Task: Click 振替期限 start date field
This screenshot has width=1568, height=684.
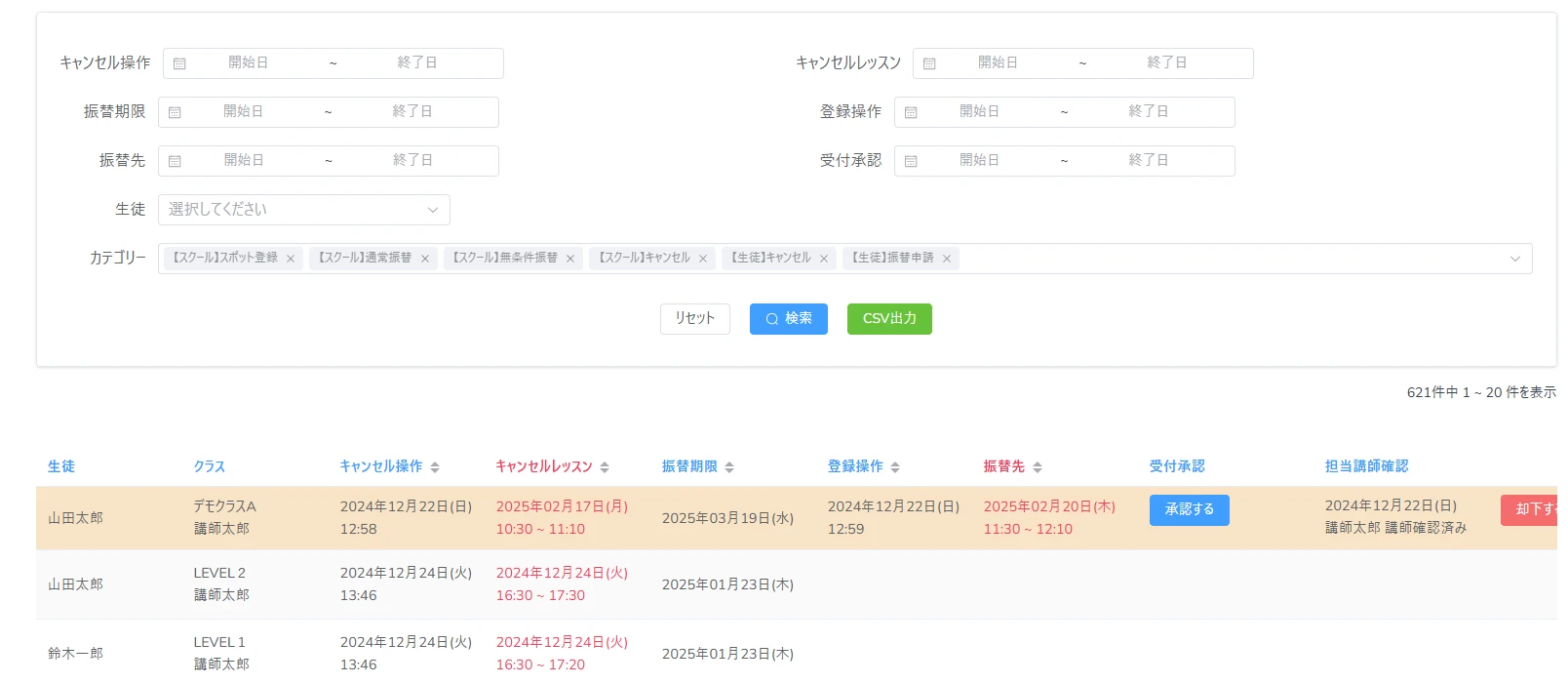Action: click(244, 111)
